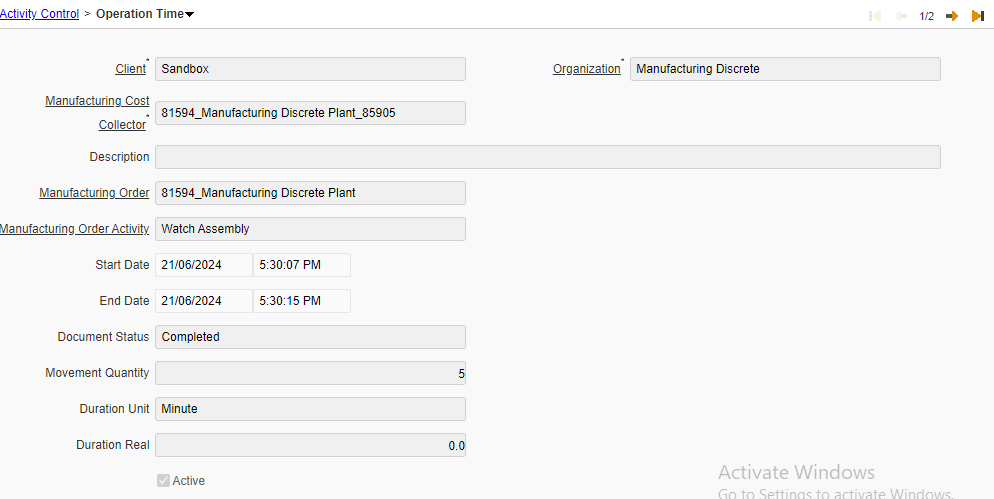This screenshot has width=994, height=499.
Task: Jump to the last record arrow icon
Action: pyautogui.click(x=978, y=16)
